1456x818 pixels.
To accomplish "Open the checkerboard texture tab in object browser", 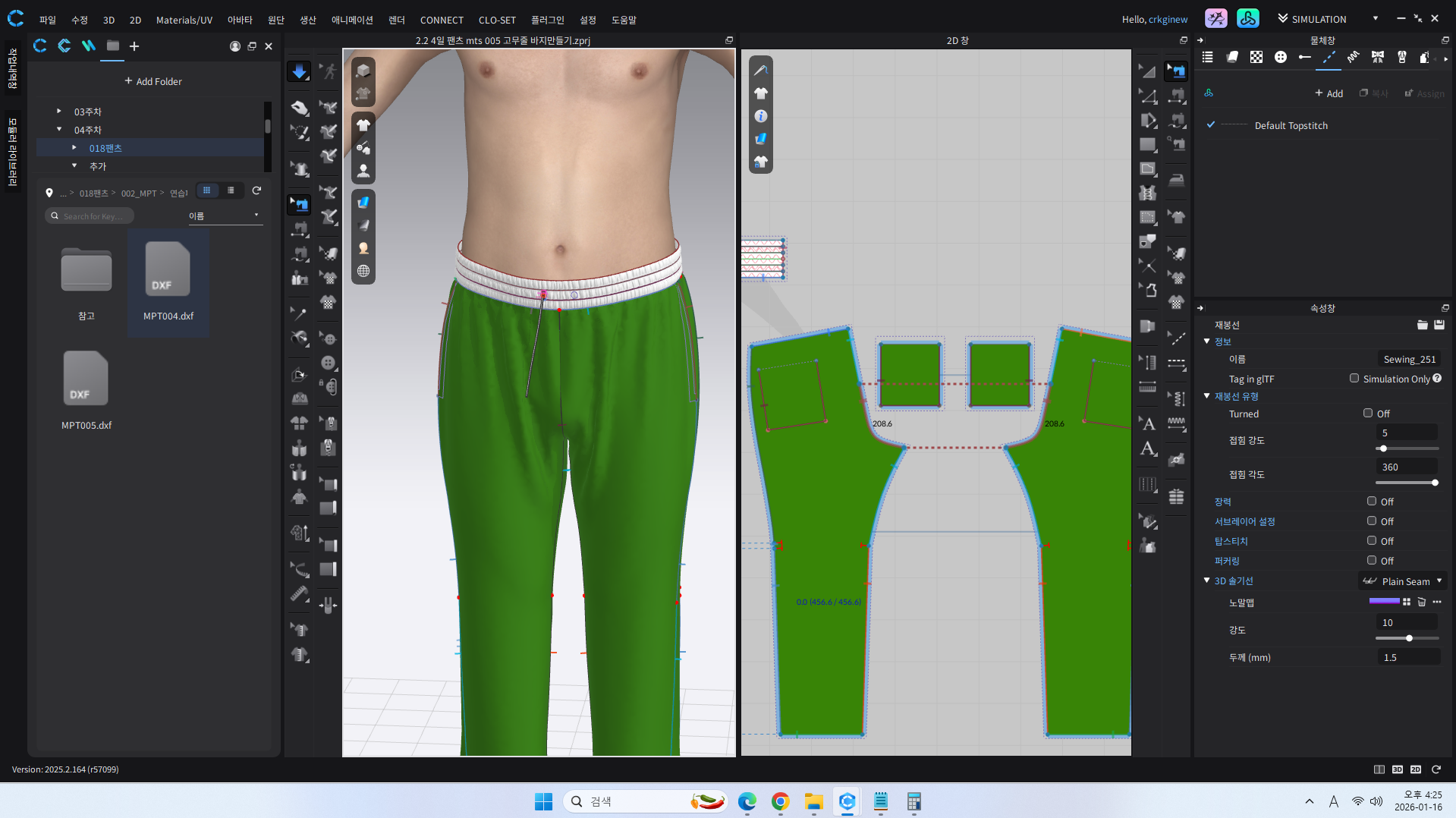I will (1256, 57).
